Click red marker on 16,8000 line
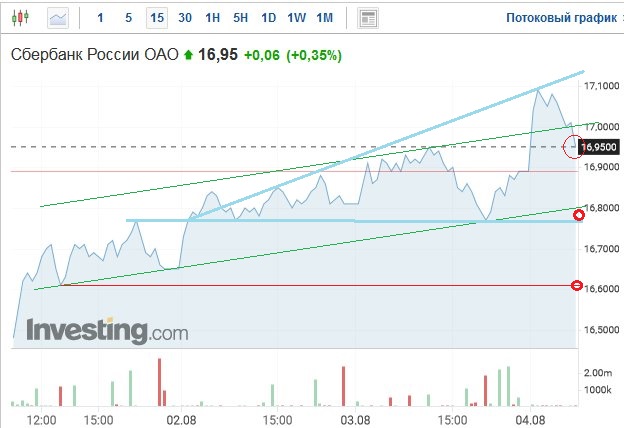 (x=578, y=215)
